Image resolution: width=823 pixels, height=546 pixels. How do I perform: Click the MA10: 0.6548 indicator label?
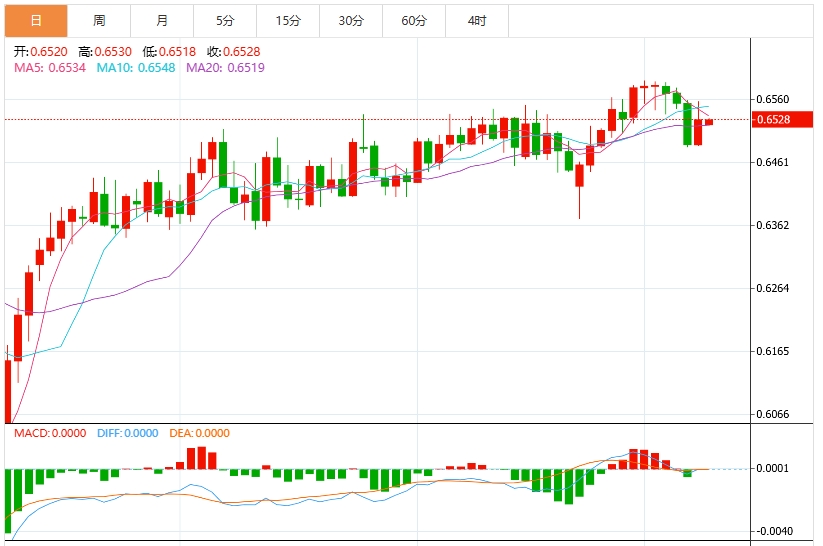point(136,68)
